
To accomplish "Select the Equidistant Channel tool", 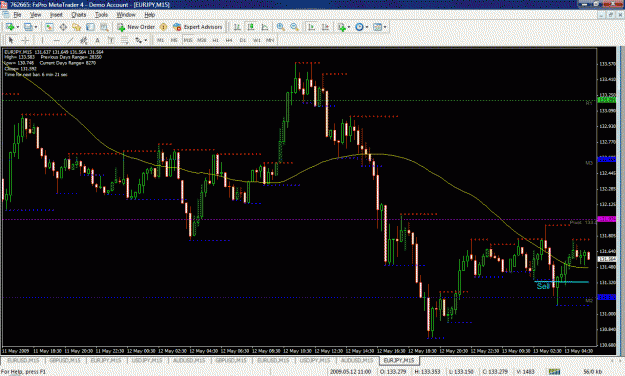I will pos(84,40).
